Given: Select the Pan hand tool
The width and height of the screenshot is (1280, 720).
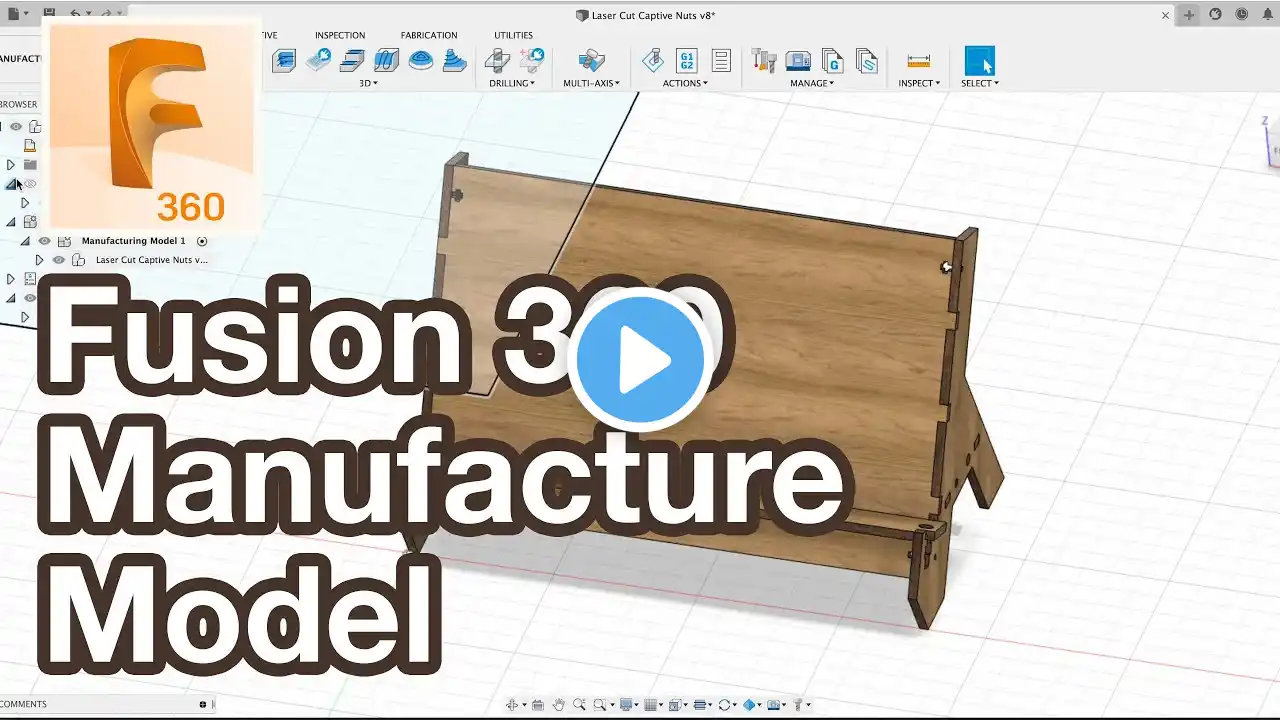Looking at the screenshot, I should coord(559,705).
